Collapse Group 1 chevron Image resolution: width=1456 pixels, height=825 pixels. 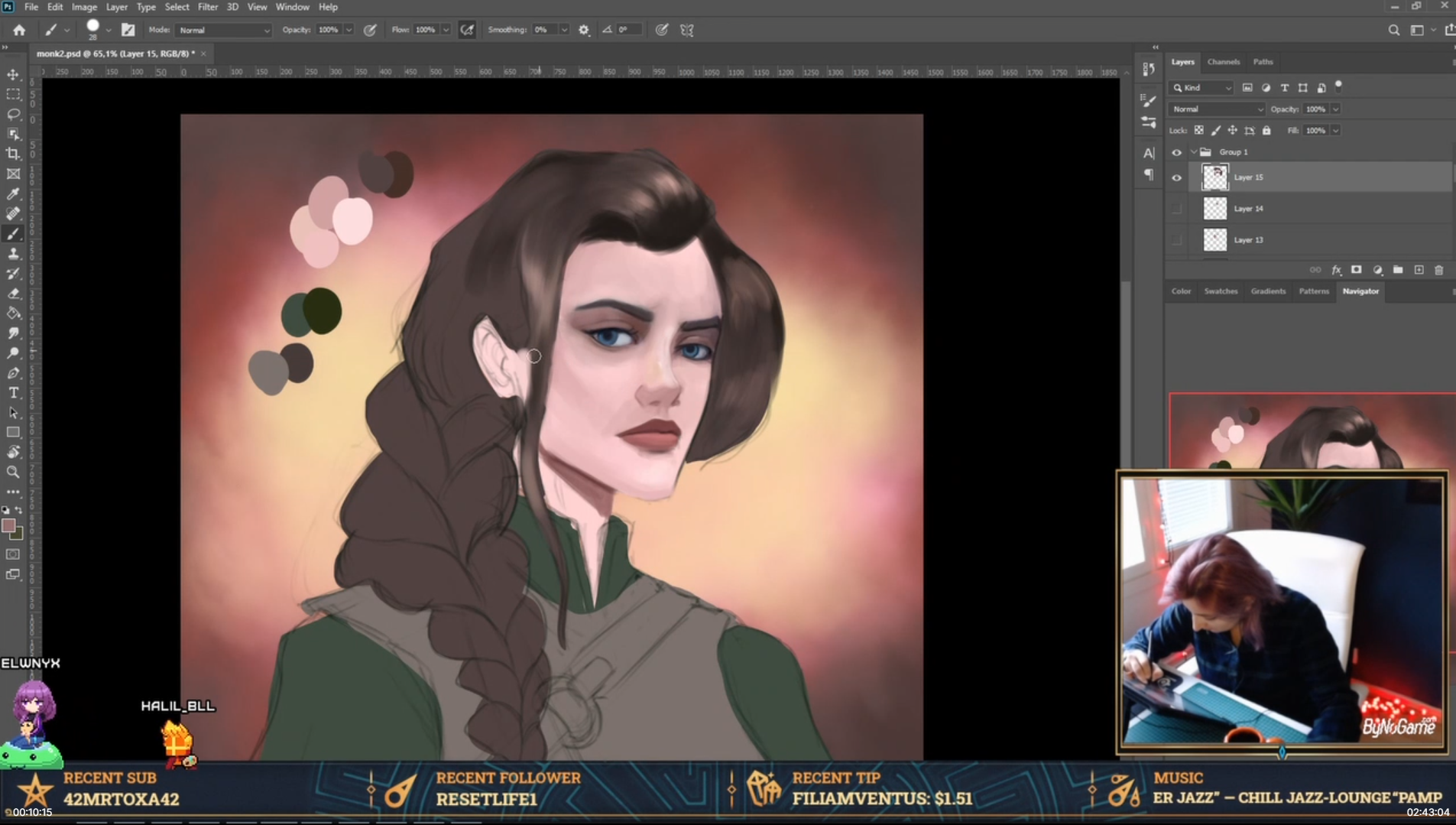click(1193, 152)
